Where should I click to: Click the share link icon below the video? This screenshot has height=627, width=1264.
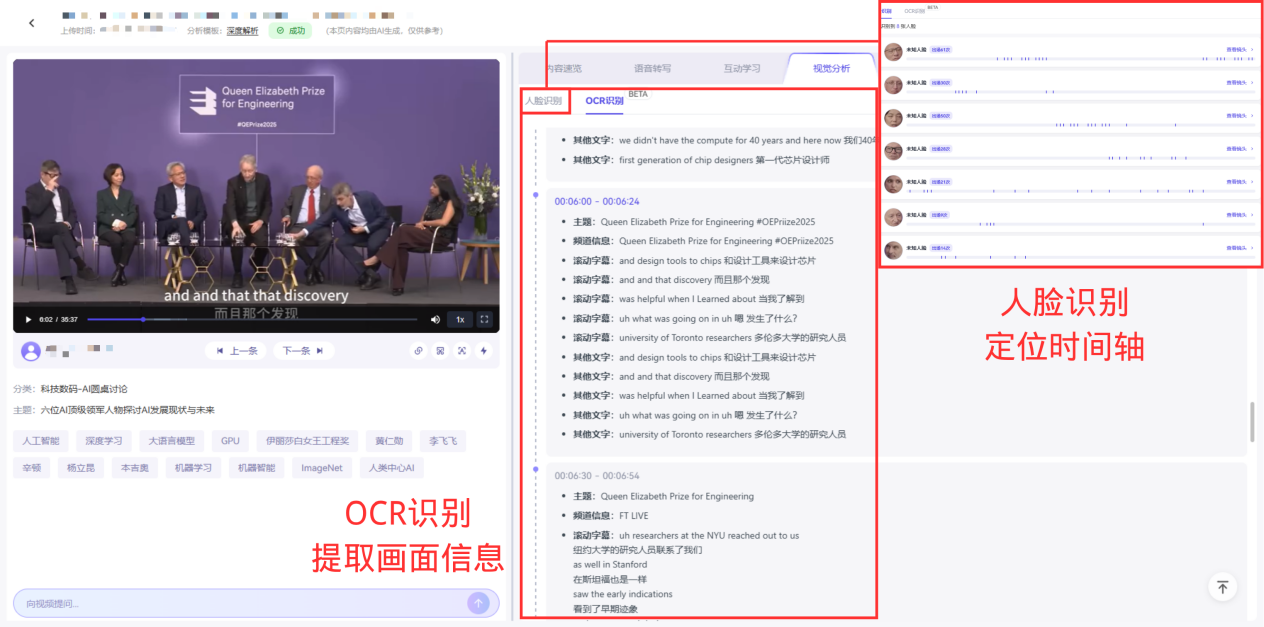(x=417, y=350)
